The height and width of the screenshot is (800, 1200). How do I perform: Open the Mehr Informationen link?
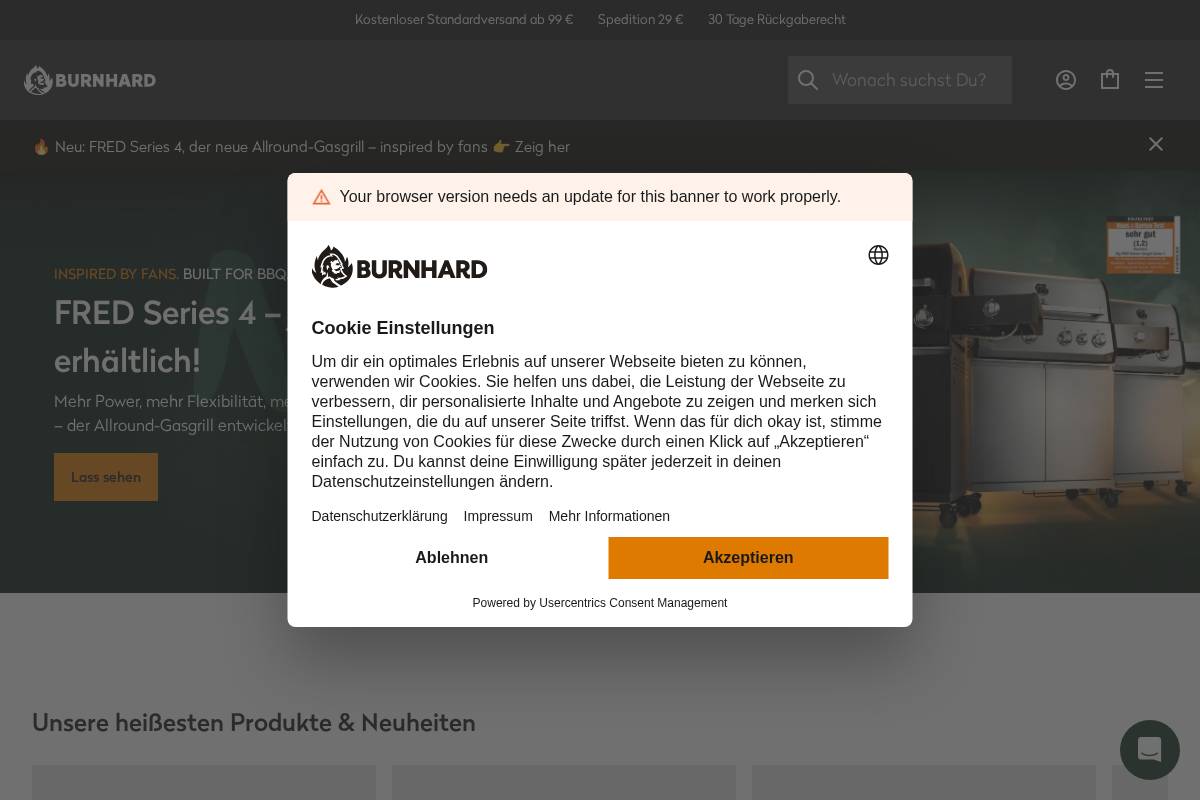point(609,516)
